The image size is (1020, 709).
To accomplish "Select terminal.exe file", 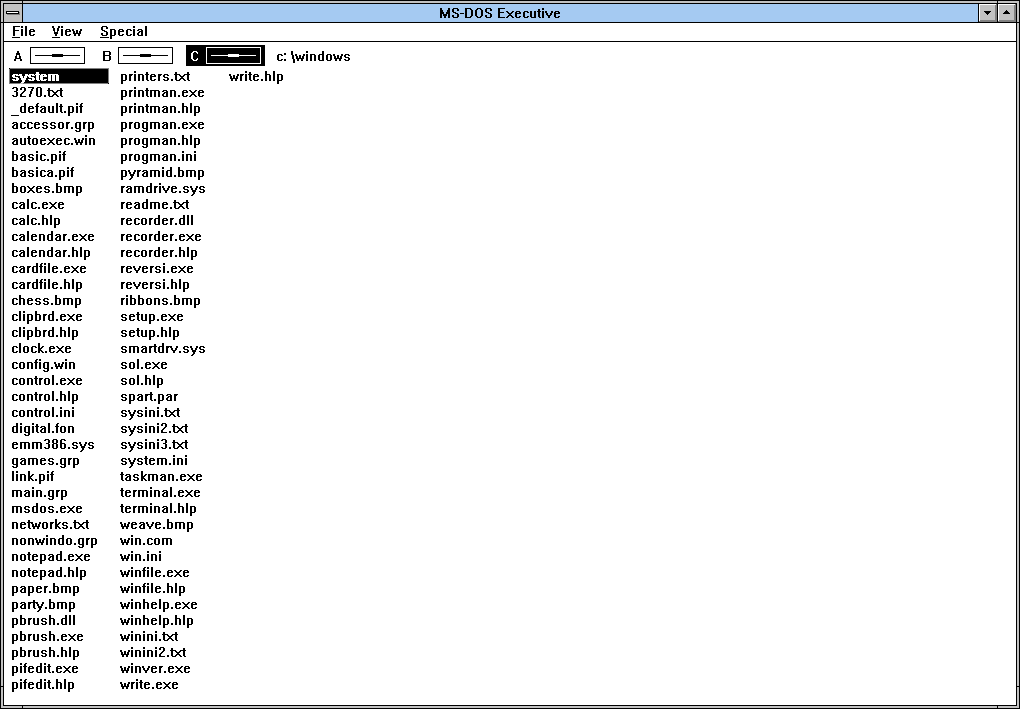I will pyautogui.click(x=160, y=492).
